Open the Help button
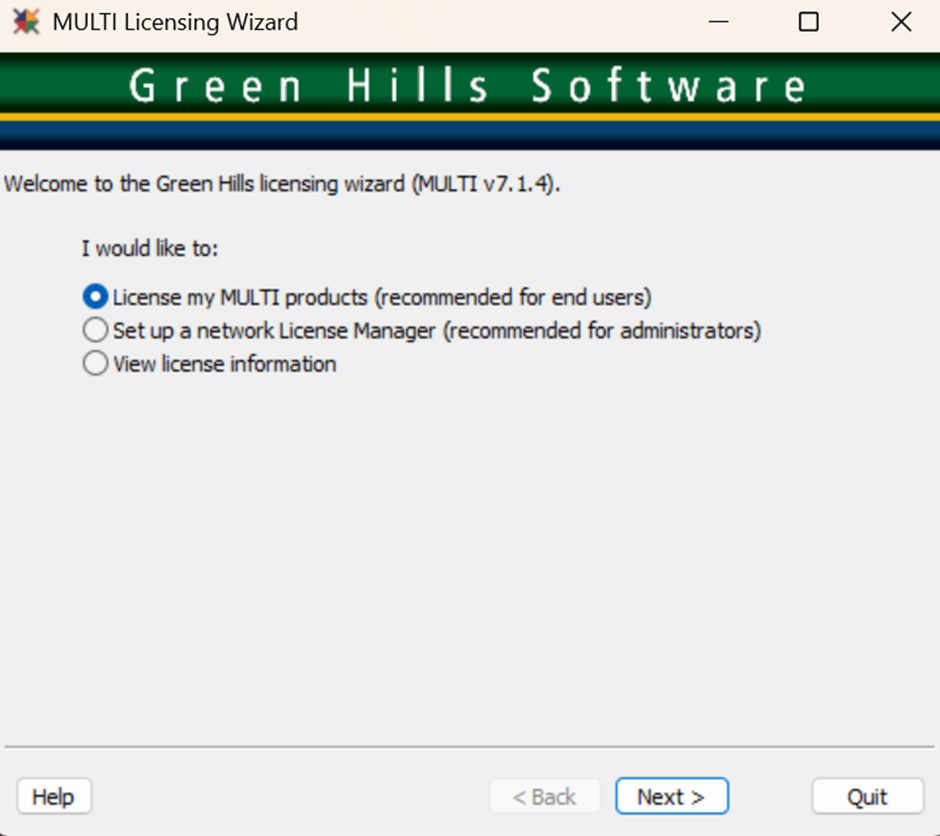Viewport: 940px width, 836px height. tap(54, 796)
